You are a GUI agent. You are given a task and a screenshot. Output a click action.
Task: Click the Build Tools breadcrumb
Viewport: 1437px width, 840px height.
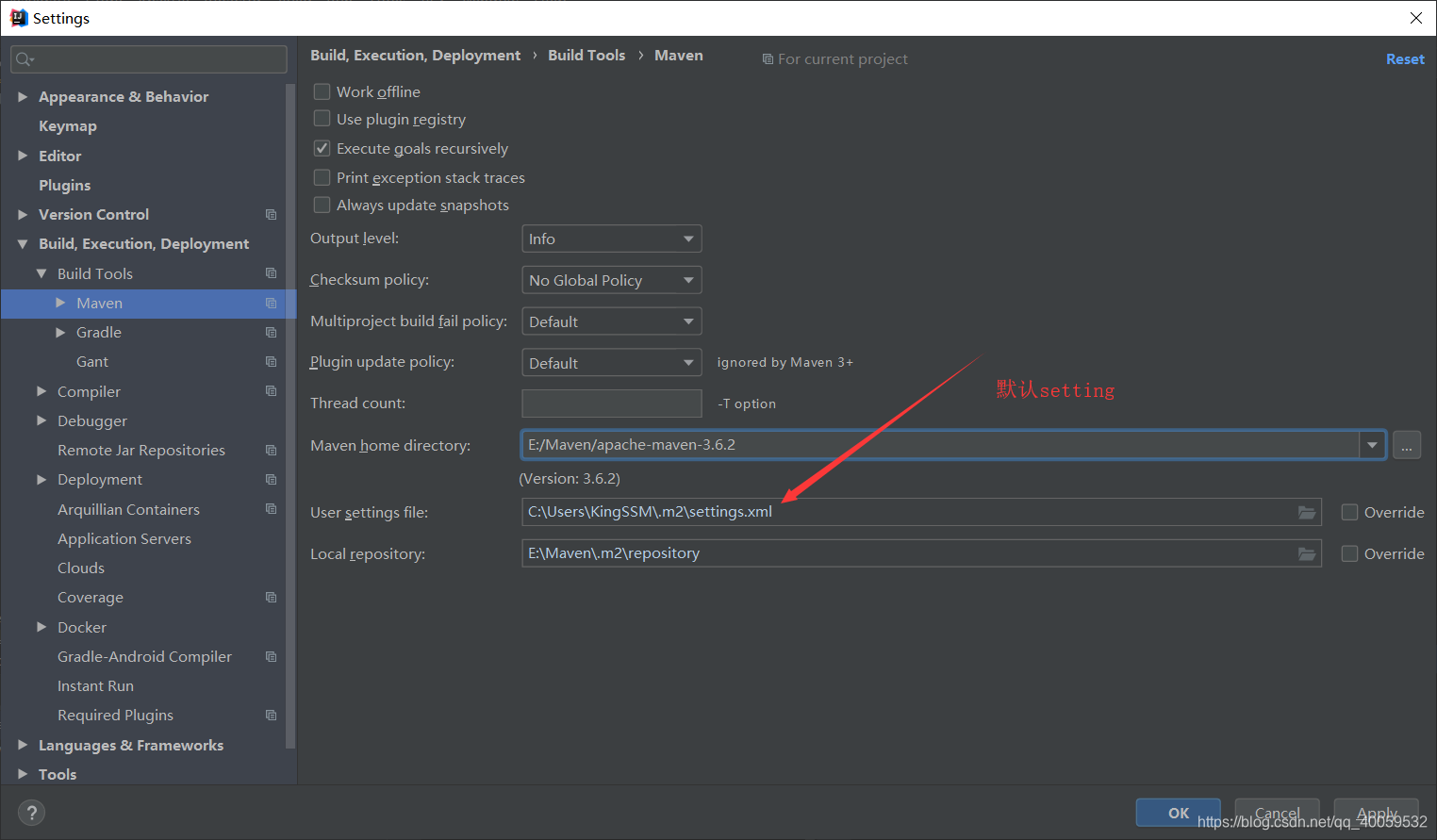pyautogui.click(x=586, y=56)
